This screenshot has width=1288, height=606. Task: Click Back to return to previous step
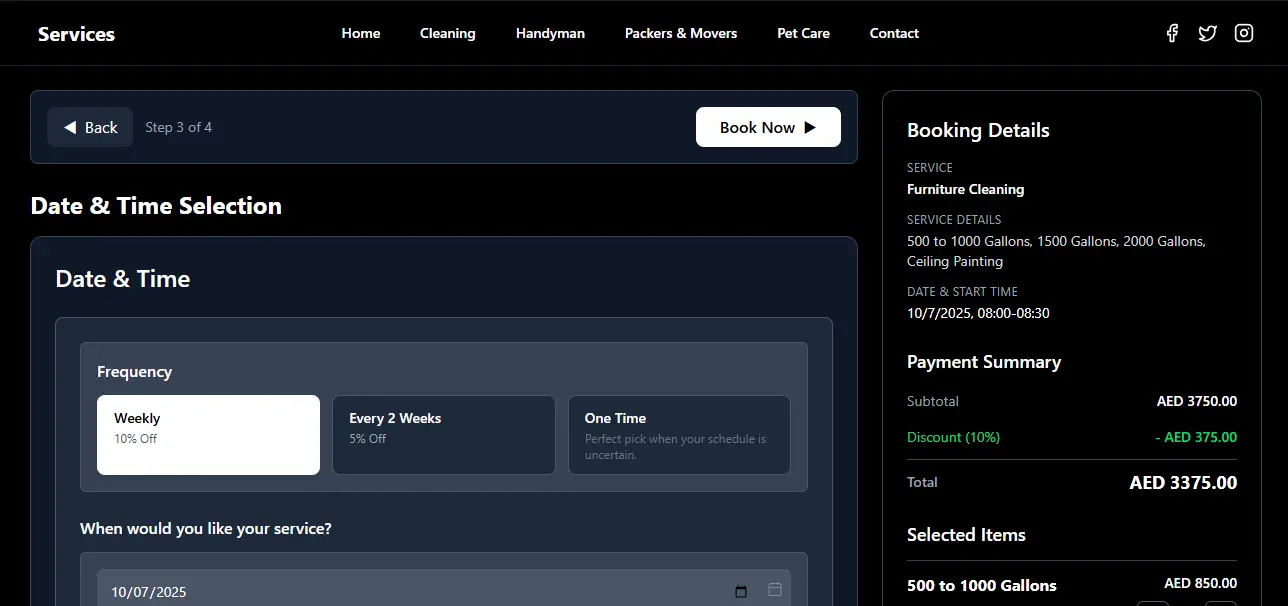89,127
